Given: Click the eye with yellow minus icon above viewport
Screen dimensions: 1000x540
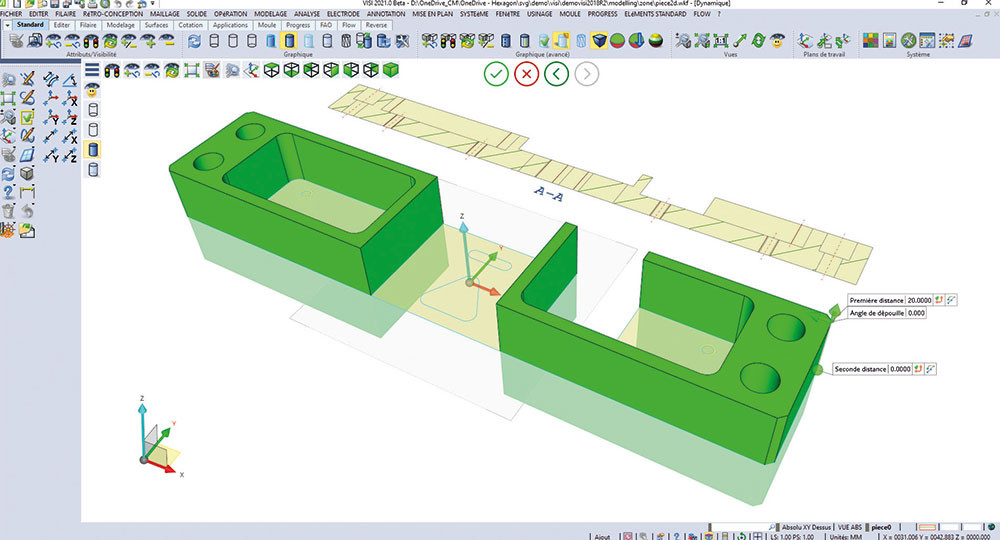Looking at the screenshot, I should 152,70.
